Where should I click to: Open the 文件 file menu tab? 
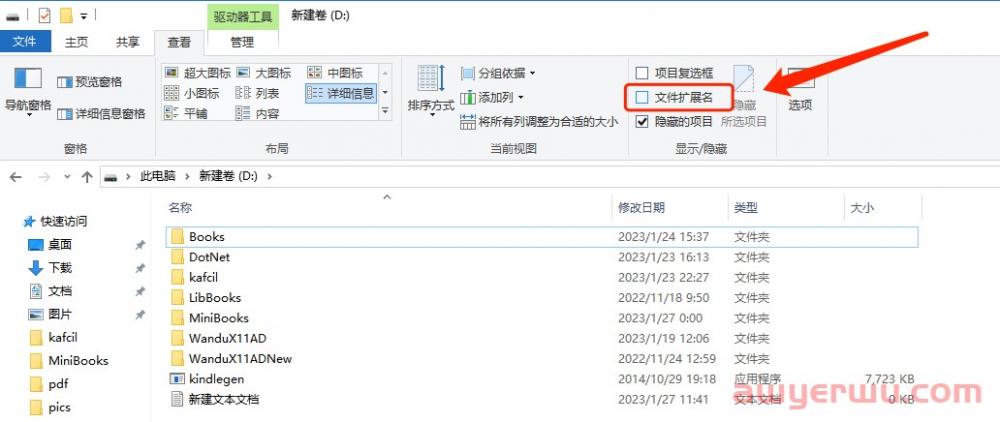click(x=24, y=41)
